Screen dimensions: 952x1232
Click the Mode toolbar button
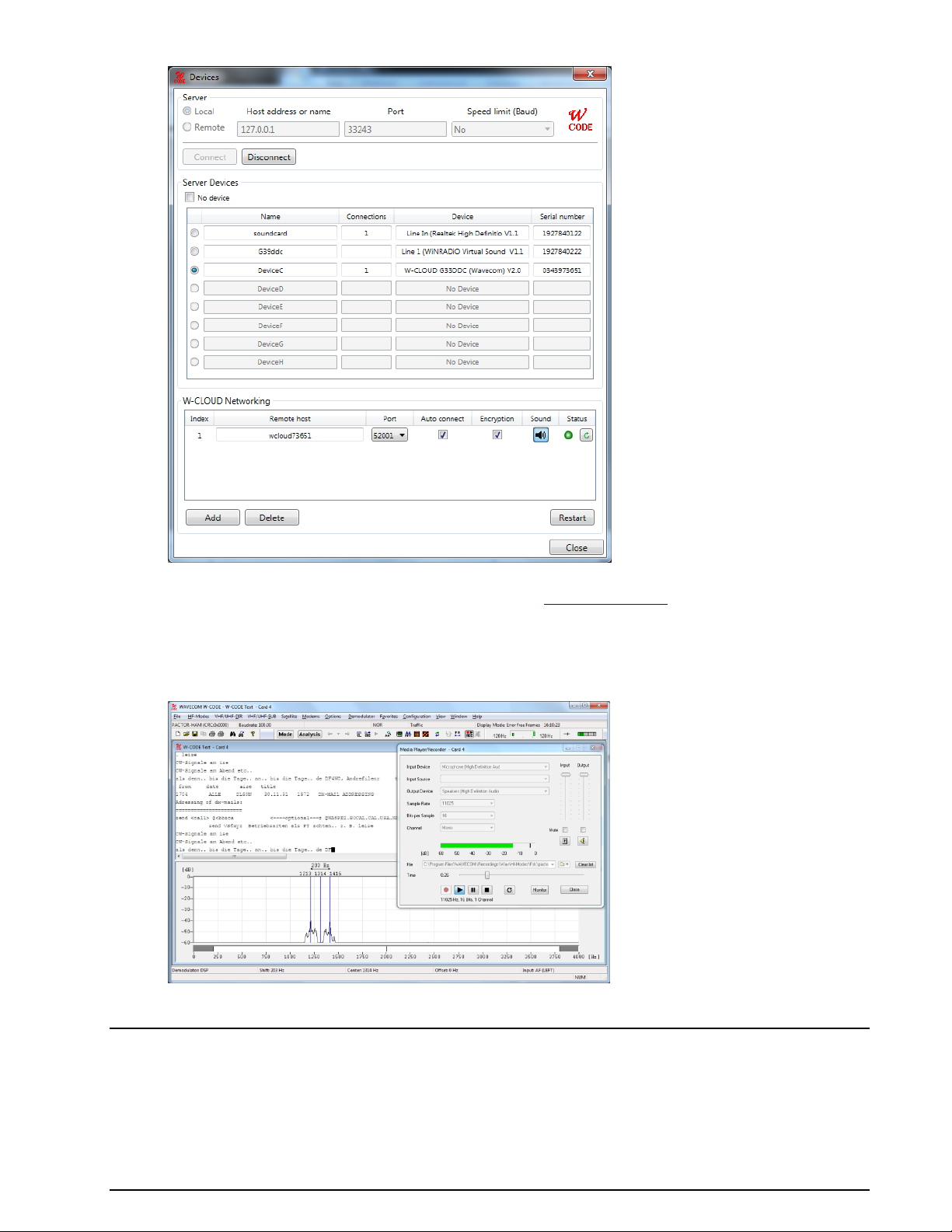285,734
